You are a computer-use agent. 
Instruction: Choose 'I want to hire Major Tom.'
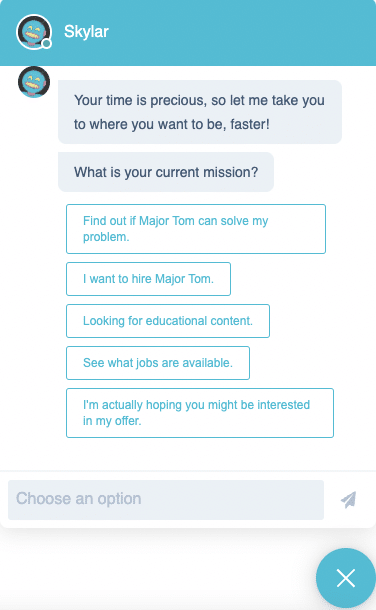(x=149, y=279)
